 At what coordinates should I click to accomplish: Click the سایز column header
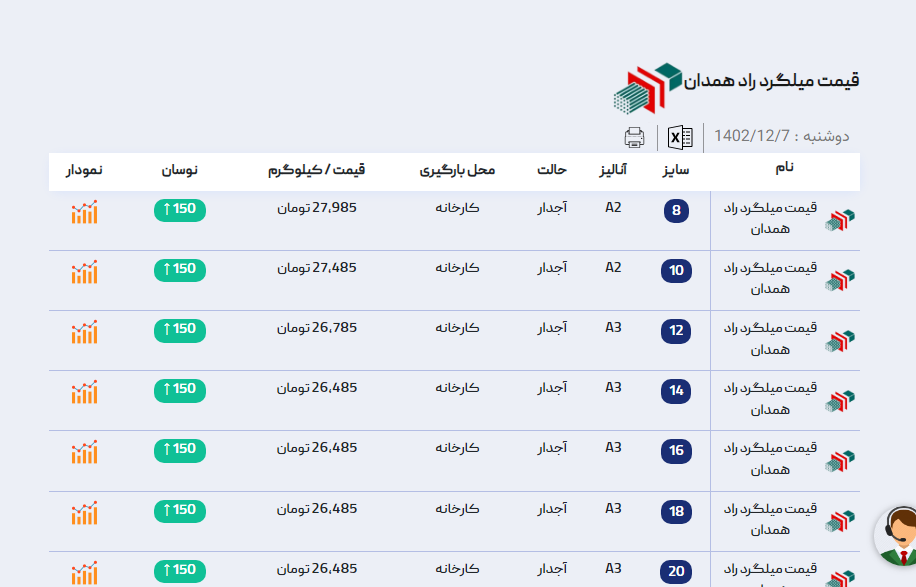(676, 170)
